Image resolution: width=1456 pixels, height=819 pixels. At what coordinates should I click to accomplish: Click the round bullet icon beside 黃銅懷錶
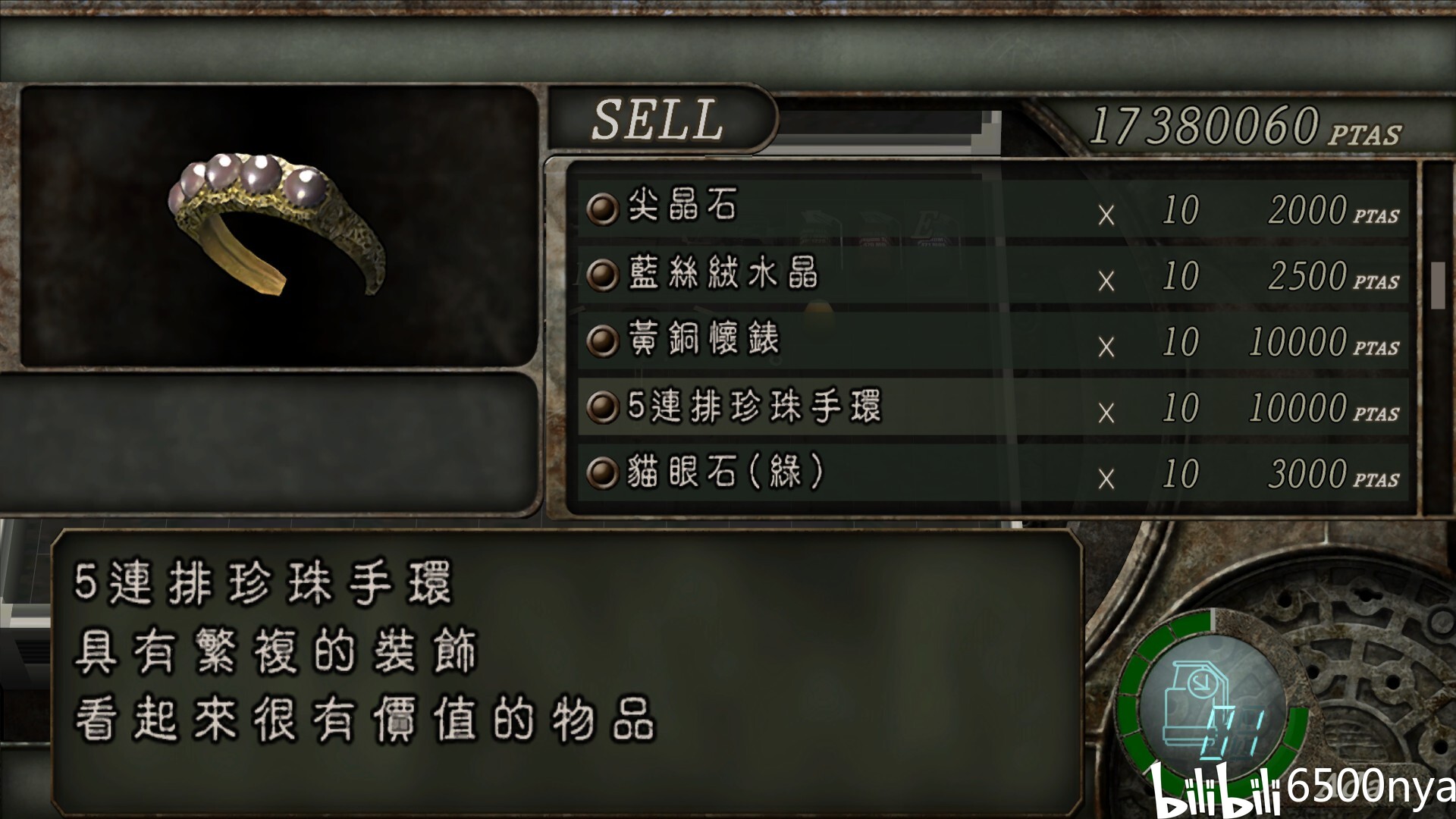(x=603, y=340)
